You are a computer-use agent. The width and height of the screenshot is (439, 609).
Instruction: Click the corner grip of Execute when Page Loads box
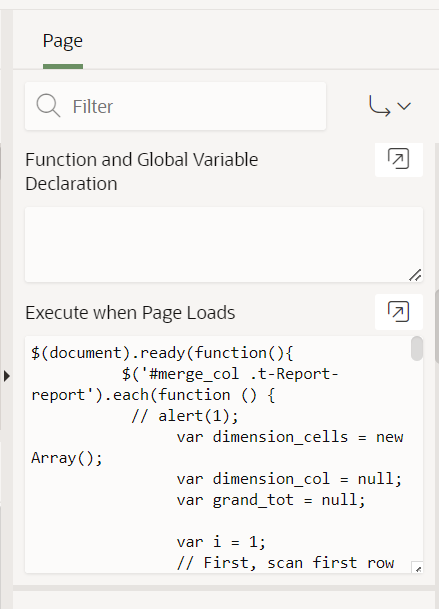pyautogui.click(x=417, y=567)
